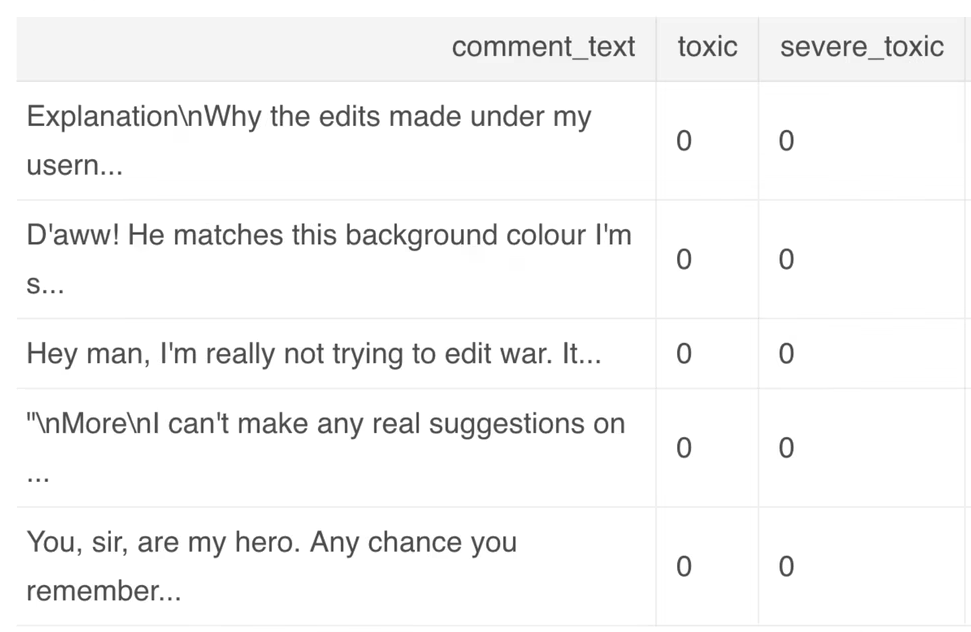Select the 'You, sir, are my hero' comment
This screenshot has height=632, width=971.
[x=272, y=566]
